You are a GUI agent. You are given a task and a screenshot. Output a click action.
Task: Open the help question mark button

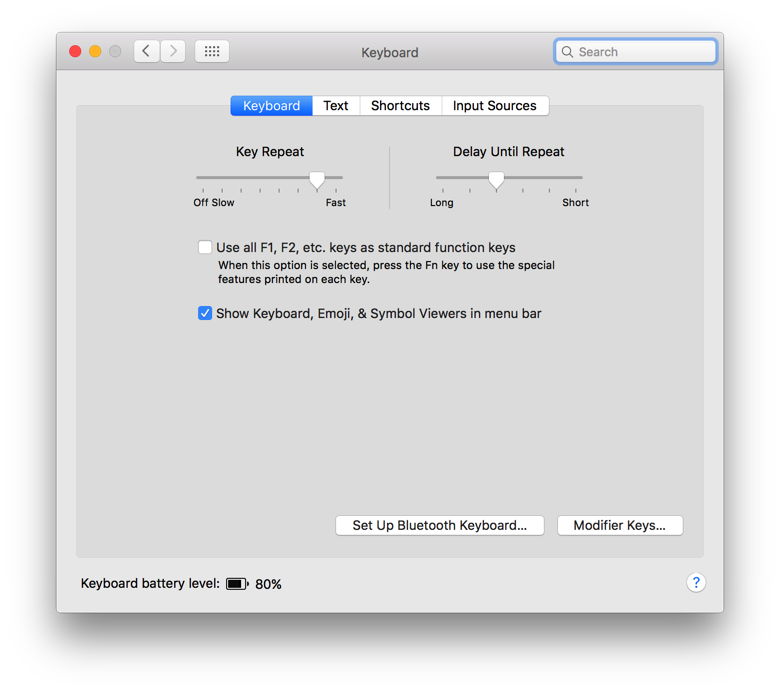click(696, 583)
